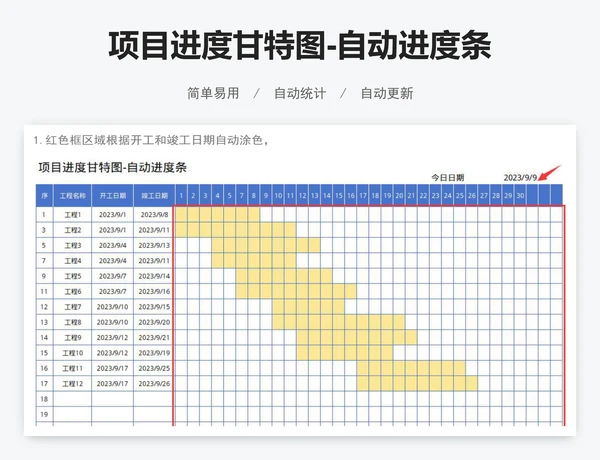
Task: Select the 工程7 name cell
Action: [x=72, y=307]
